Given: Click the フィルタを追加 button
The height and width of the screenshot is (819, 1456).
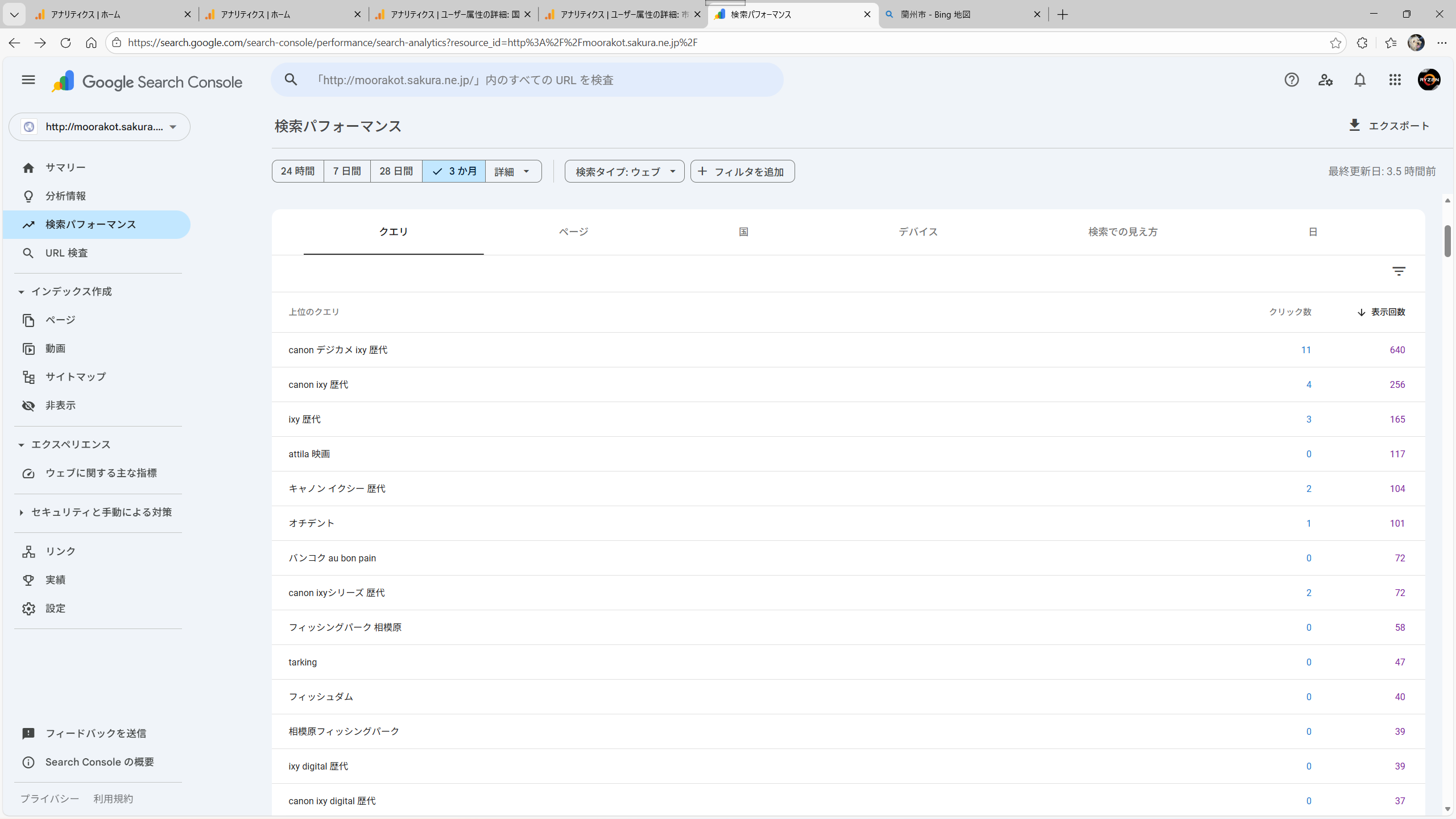Looking at the screenshot, I should tap(742, 171).
